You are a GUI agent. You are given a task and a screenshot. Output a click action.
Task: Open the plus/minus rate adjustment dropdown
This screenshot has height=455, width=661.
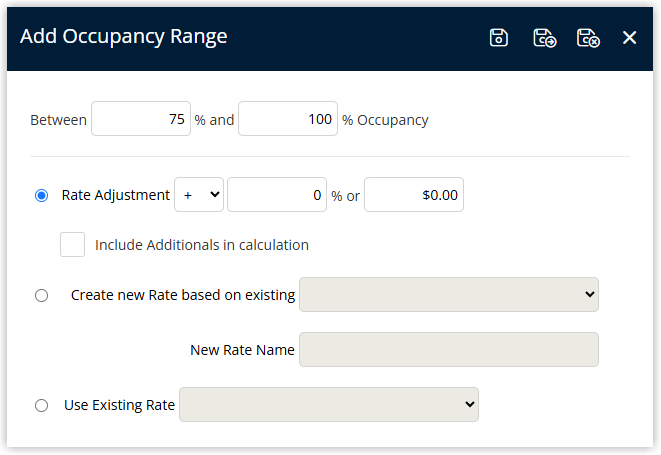point(199,195)
